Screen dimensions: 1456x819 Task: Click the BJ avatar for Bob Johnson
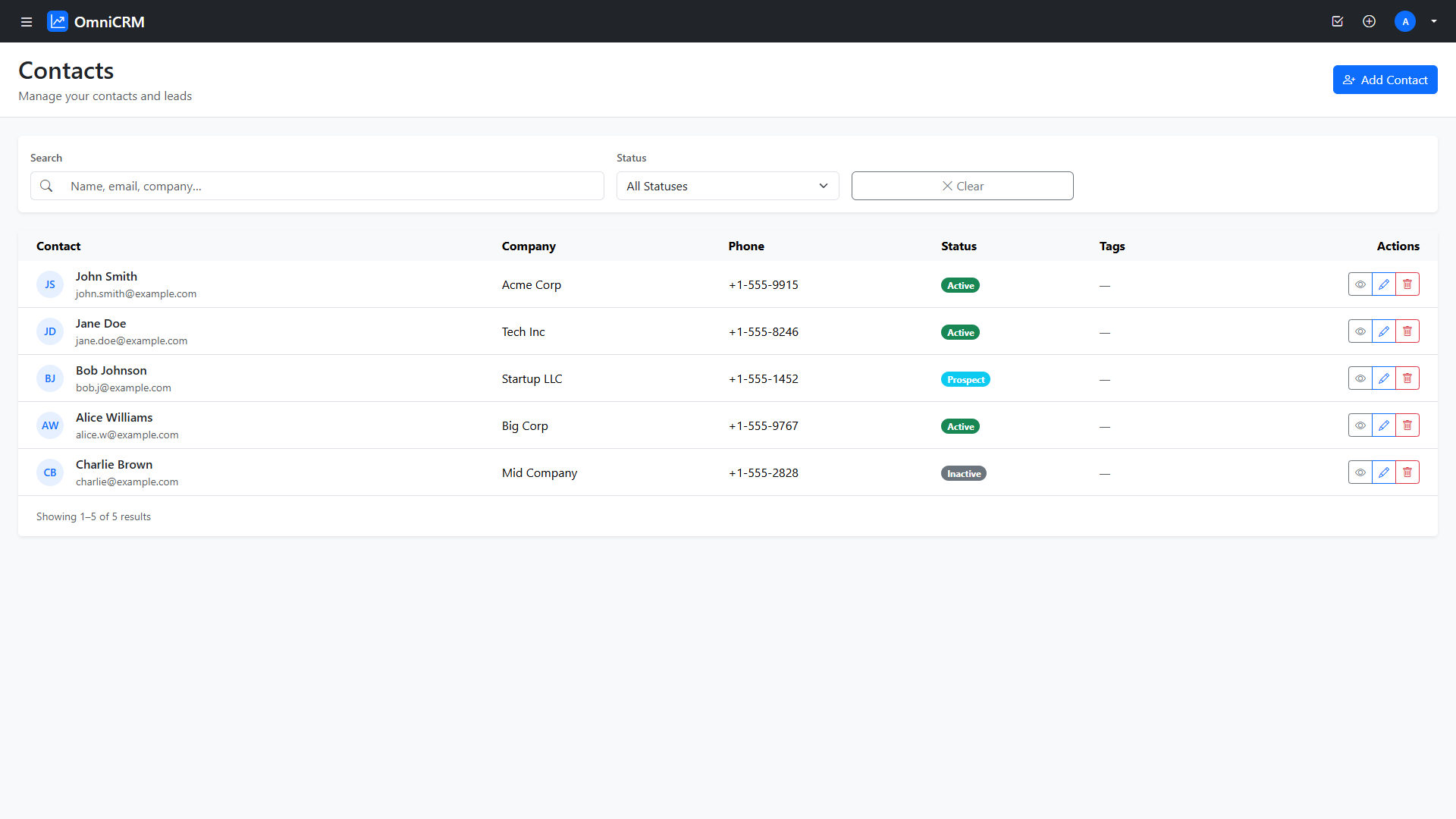tap(50, 378)
